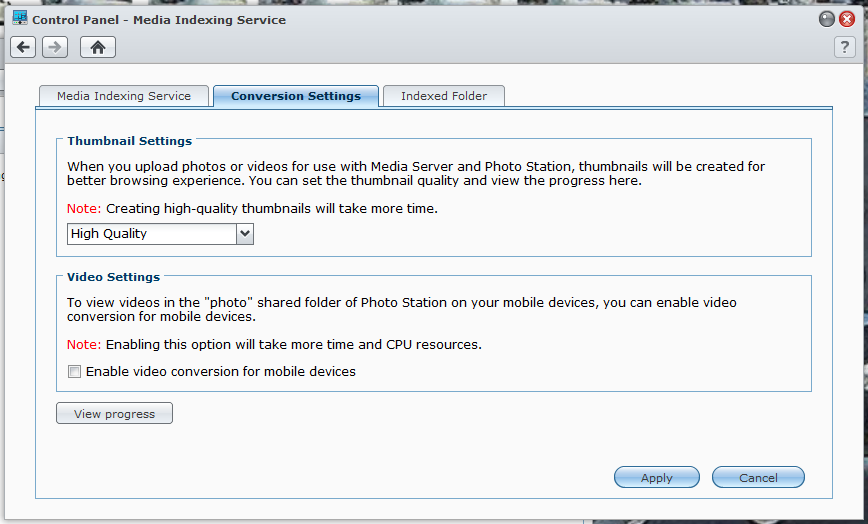This screenshot has height=524, width=868.
Task: Expand the thumbnail quality dropdown arrow
Action: coord(245,234)
